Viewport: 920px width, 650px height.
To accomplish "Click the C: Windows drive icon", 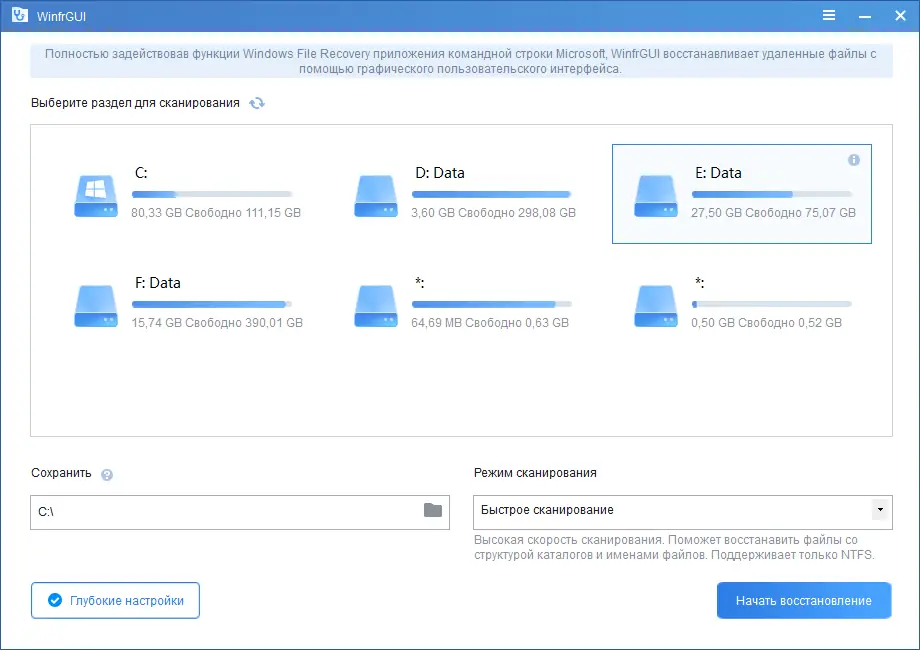I will pyautogui.click(x=96, y=197).
